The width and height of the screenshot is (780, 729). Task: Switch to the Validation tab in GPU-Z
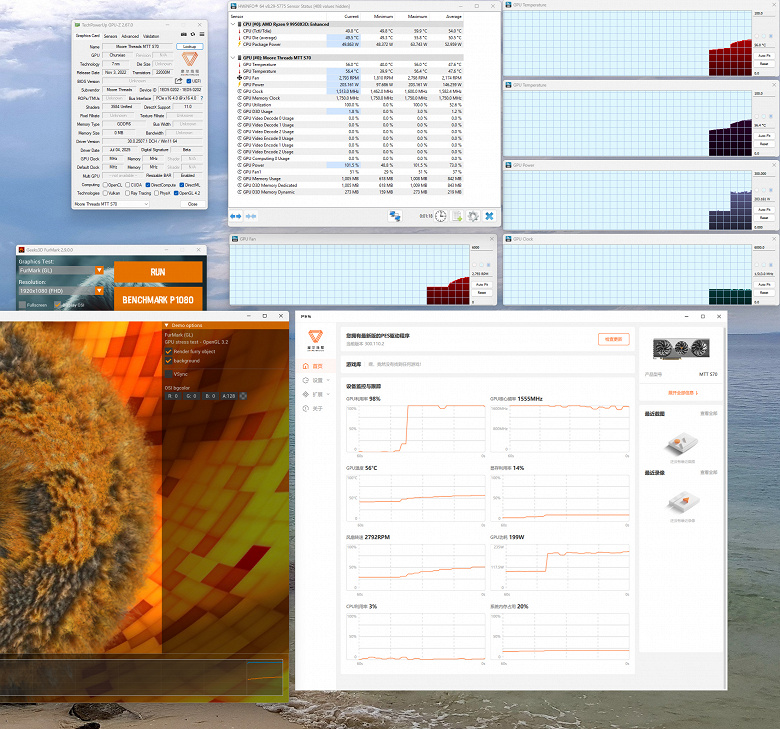(x=151, y=36)
